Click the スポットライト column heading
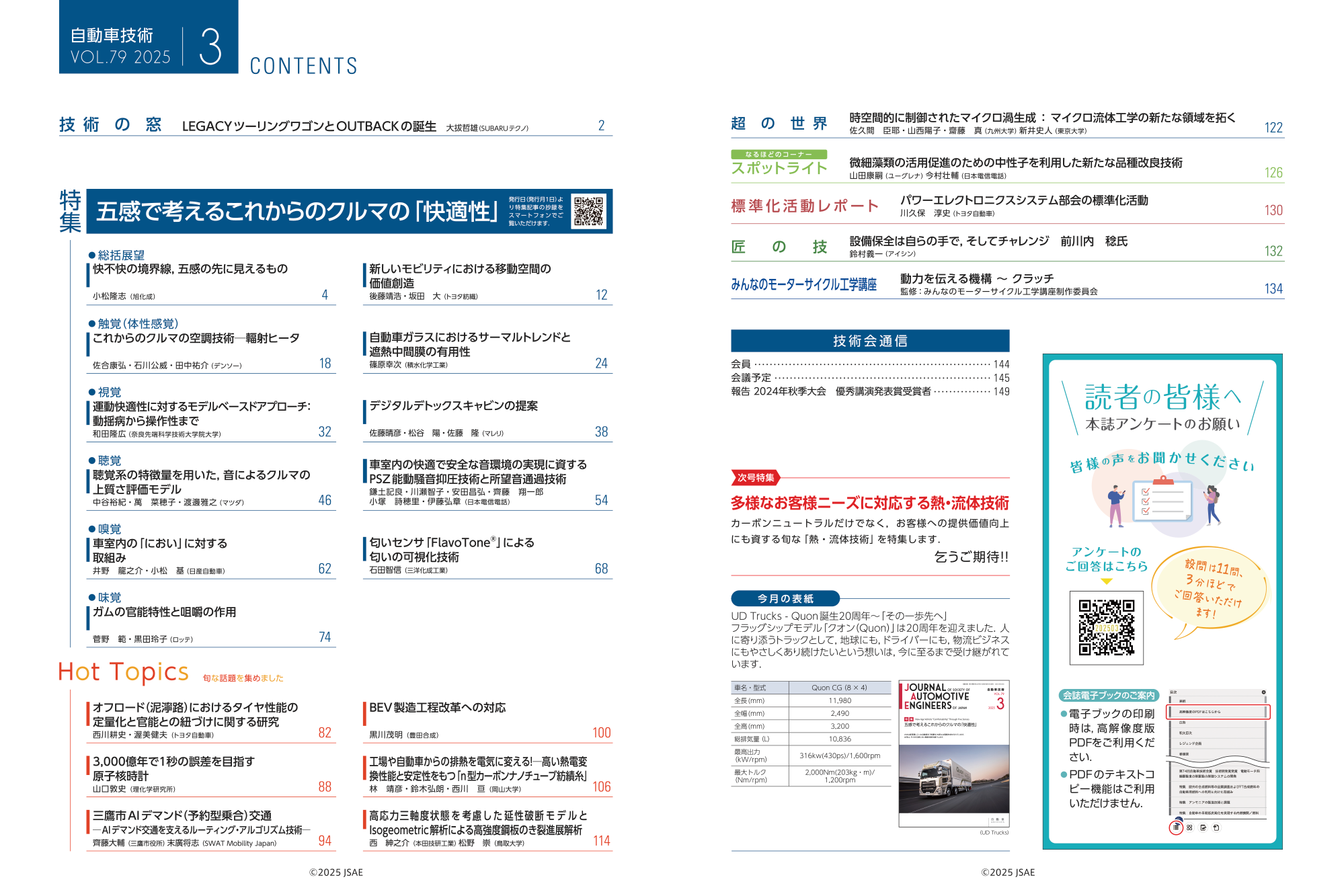 [x=779, y=168]
